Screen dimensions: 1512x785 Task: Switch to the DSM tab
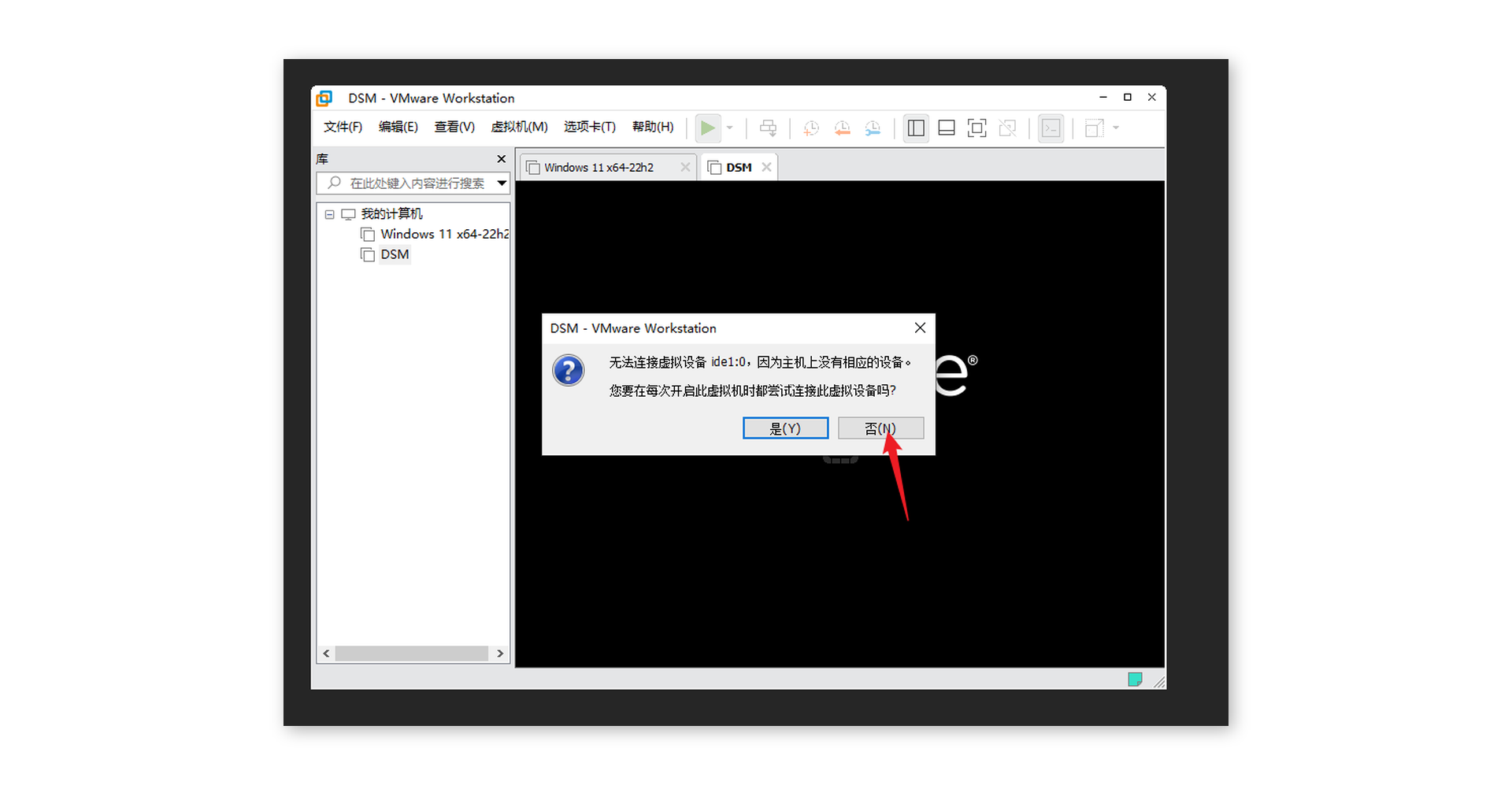(x=739, y=168)
